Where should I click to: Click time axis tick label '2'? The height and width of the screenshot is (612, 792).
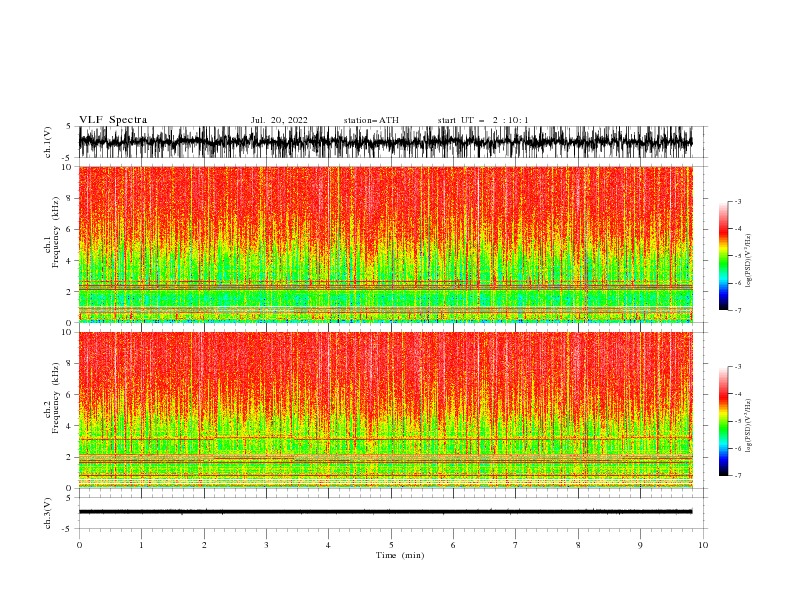click(x=204, y=545)
